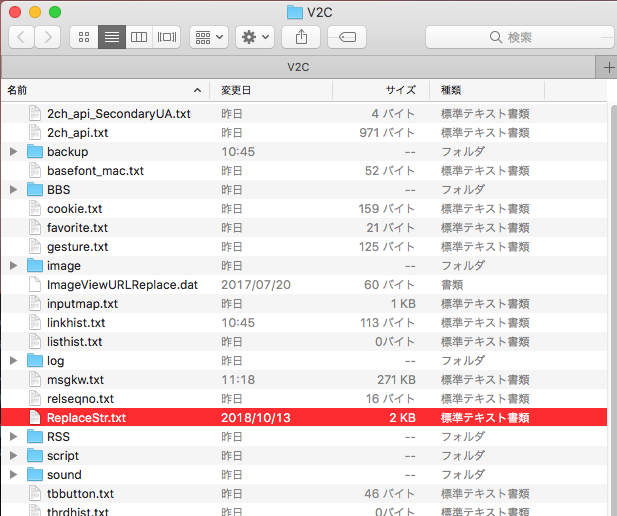
Task: Click the ImageViewURLReplace.dat document icon
Action: (x=35, y=284)
